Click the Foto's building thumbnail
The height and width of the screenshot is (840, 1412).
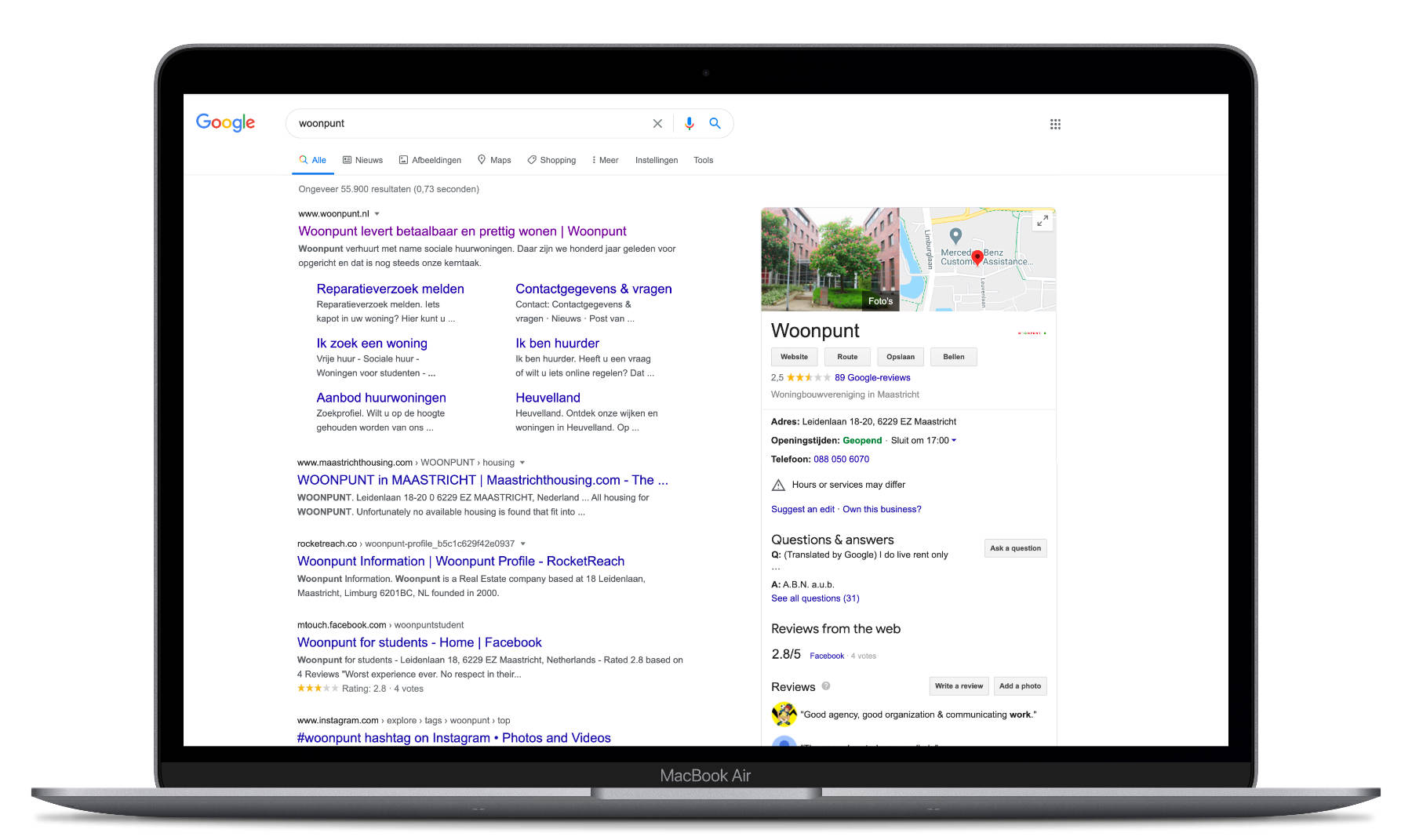830,259
